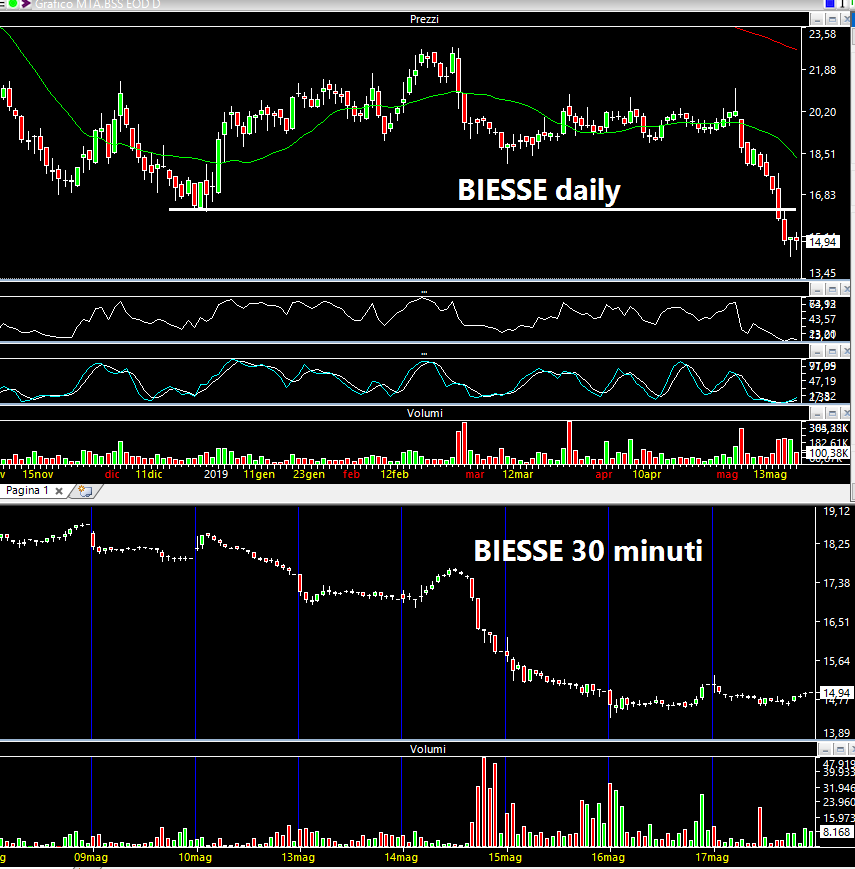Click the 8.168 volume value label

(x=836, y=832)
